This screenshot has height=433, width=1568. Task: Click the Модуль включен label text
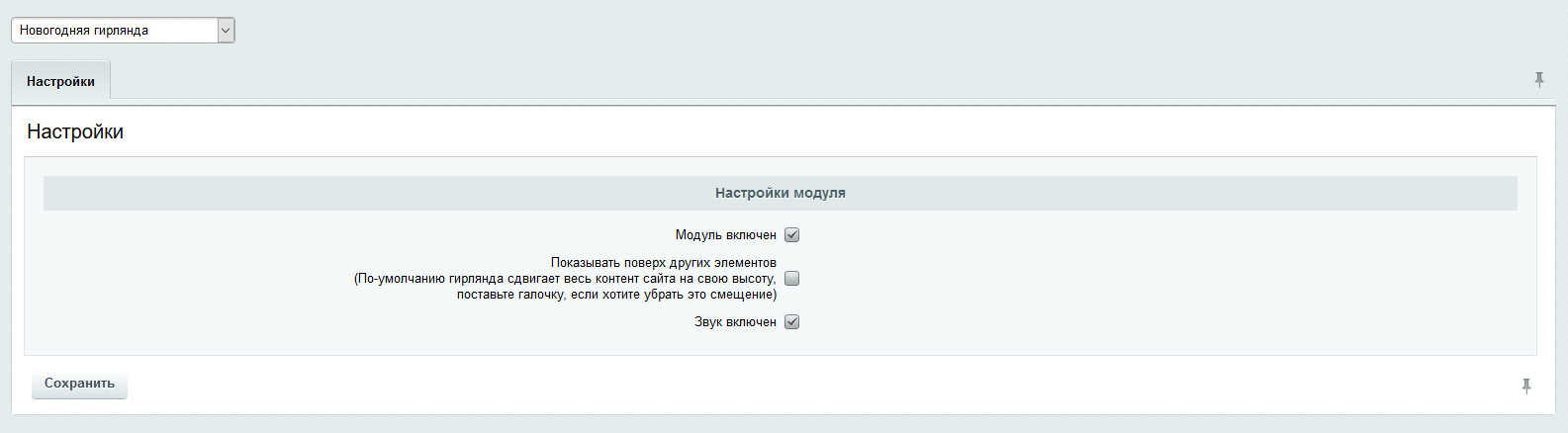[x=725, y=235]
